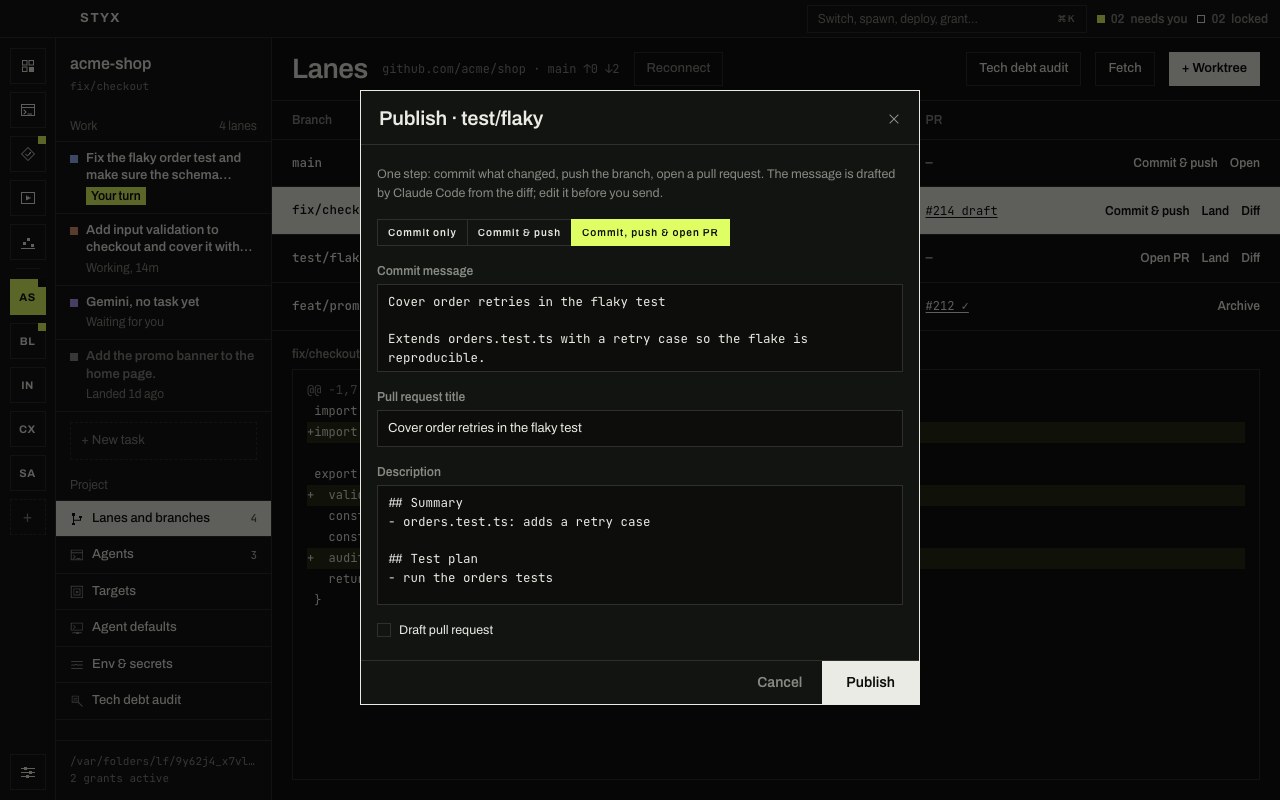The width and height of the screenshot is (1280, 800).
Task: Click the '4 lanes' count in Work header
Action: point(238,126)
